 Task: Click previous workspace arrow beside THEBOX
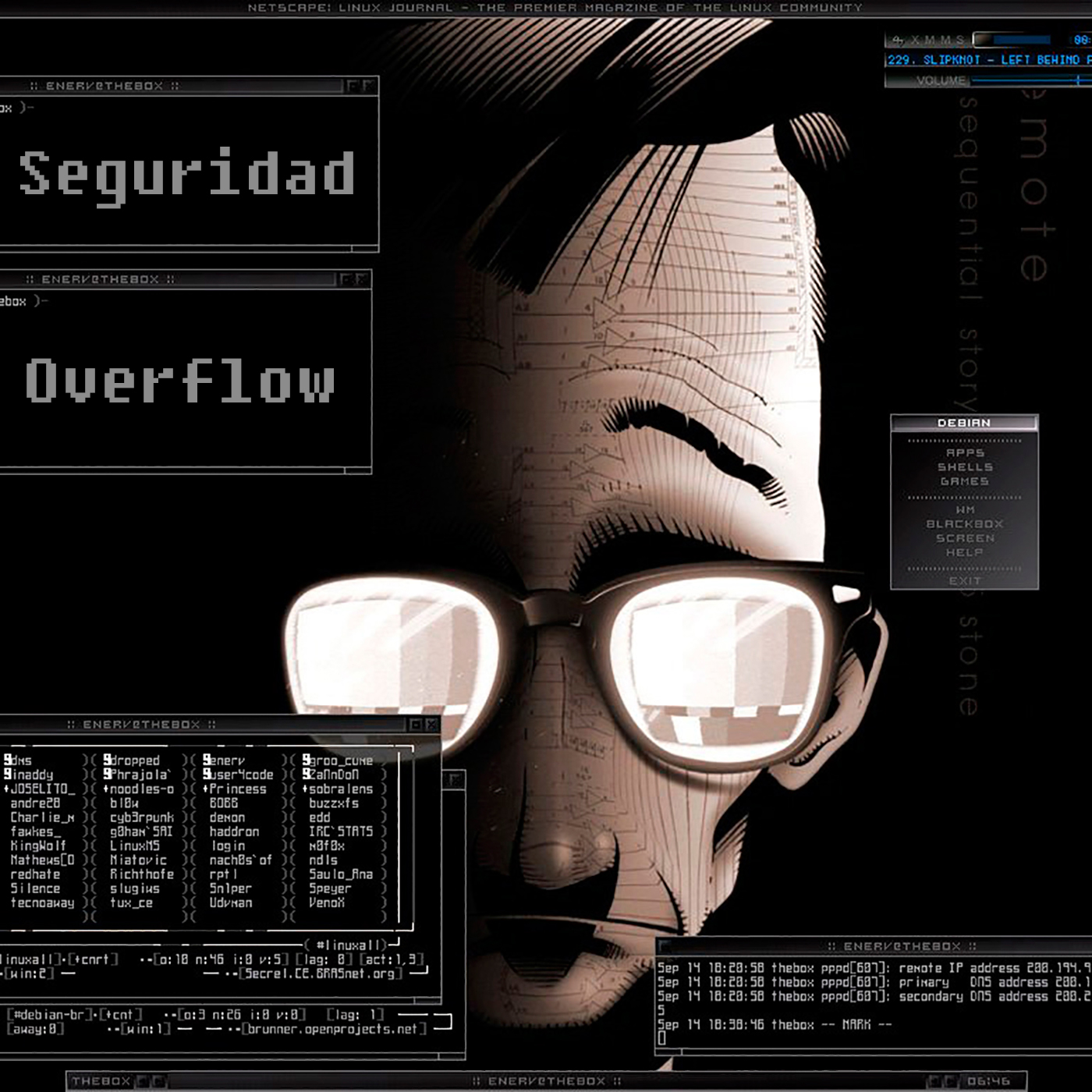pos(144,1081)
